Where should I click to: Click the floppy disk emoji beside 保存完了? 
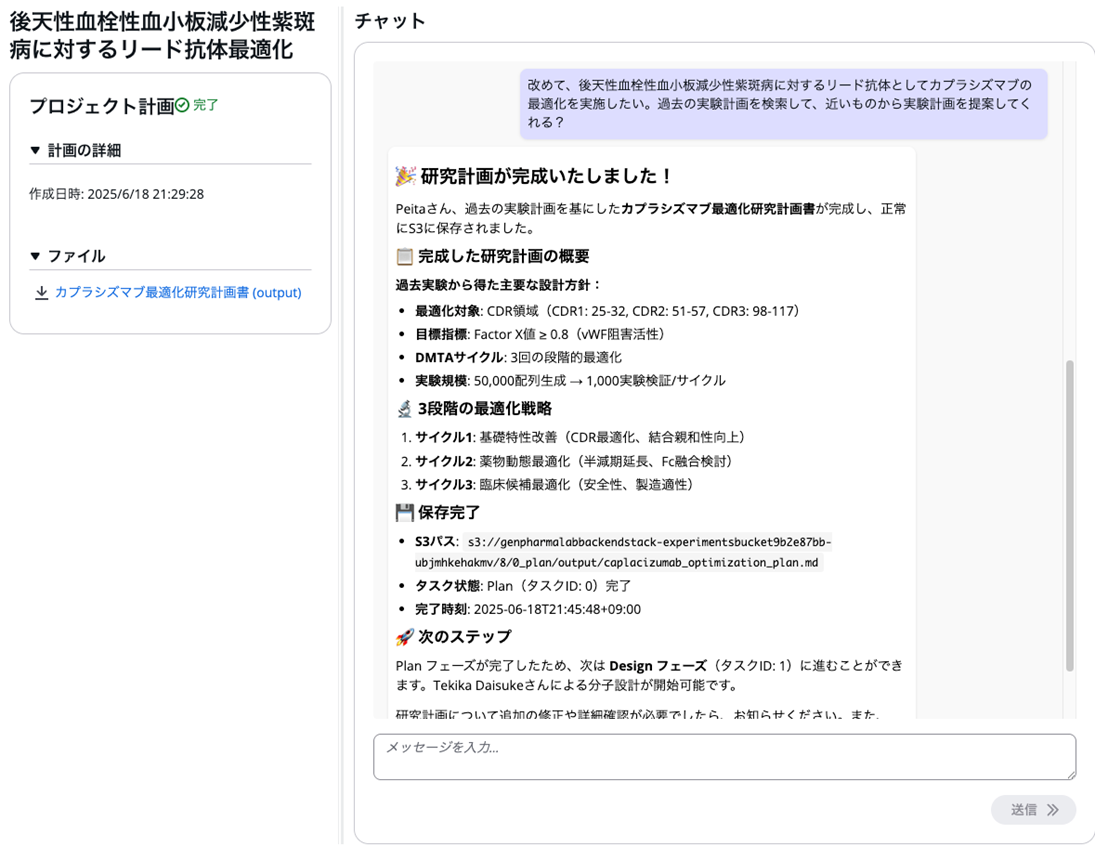[x=404, y=512]
